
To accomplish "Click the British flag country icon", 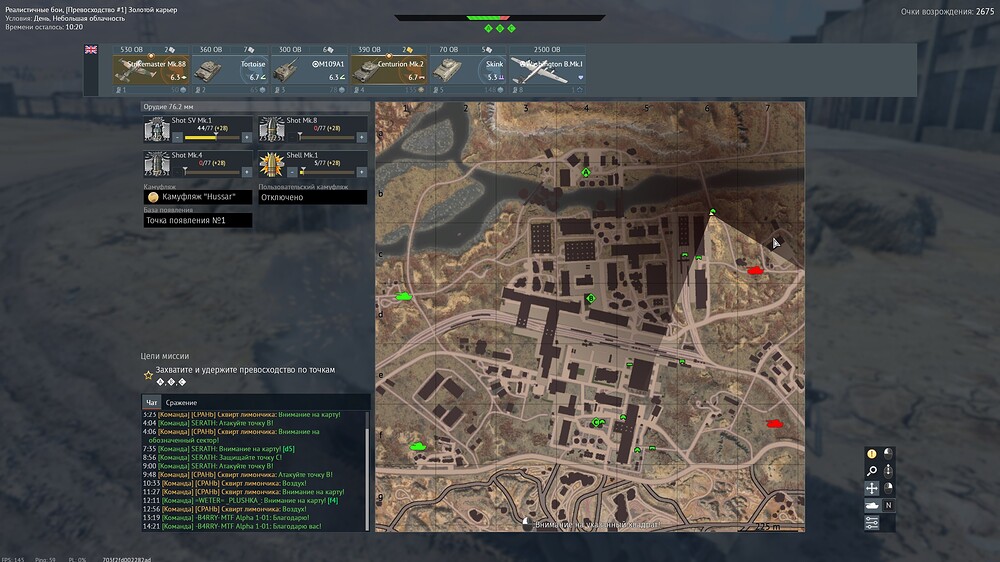I will click(x=91, y=50).
